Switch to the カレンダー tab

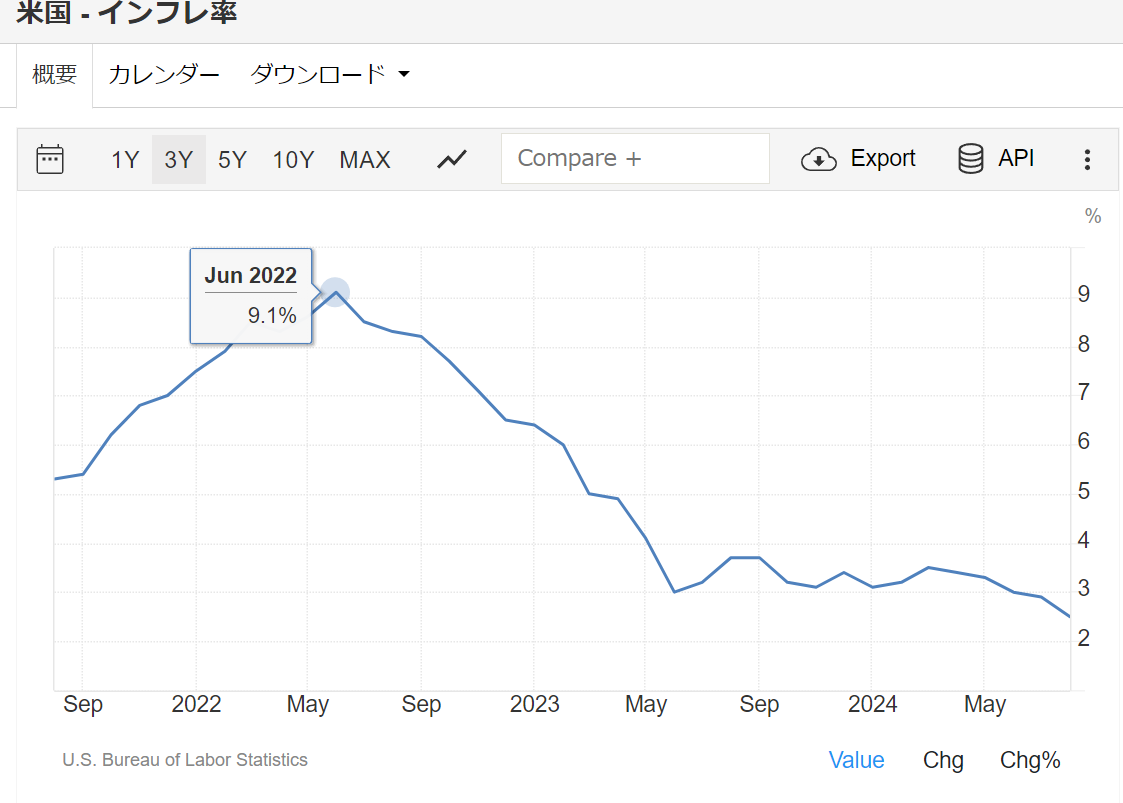[163, 74]
